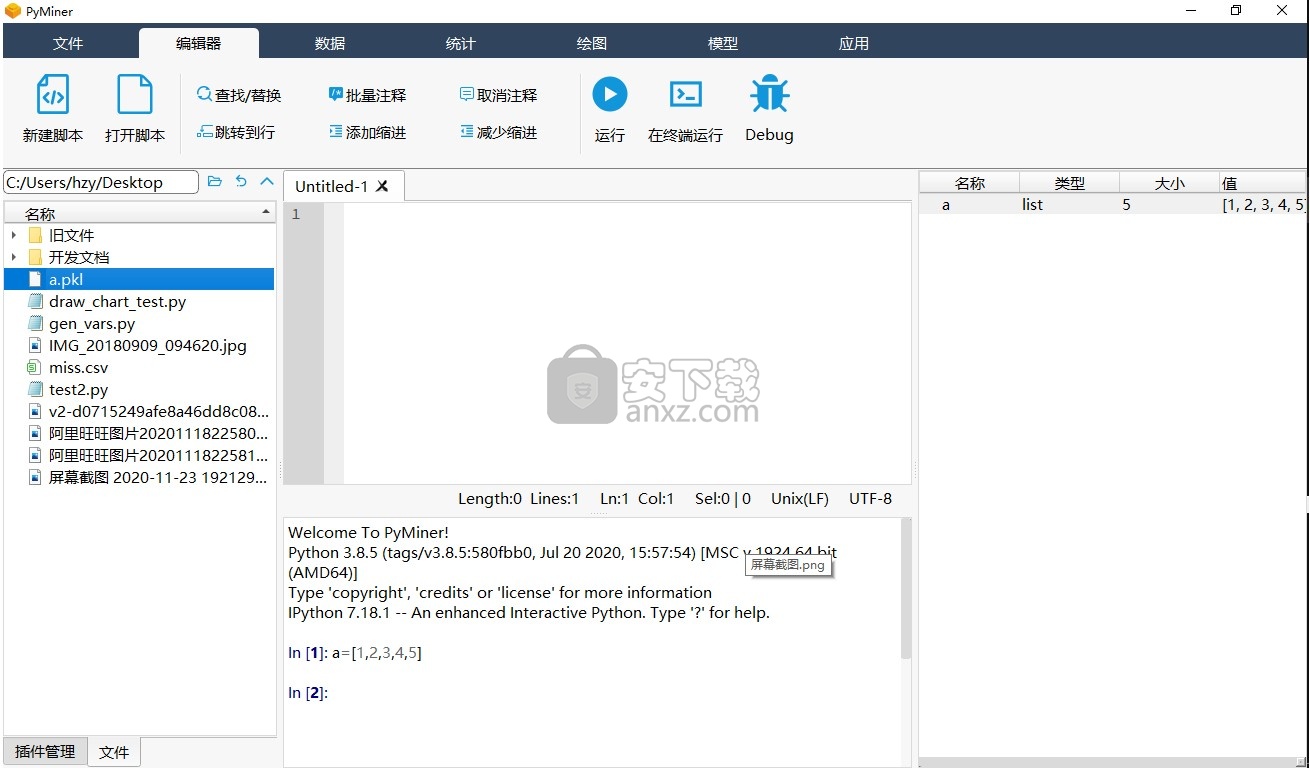The height and width of the screenshot is (771, 1310).
Task: Select v2-d0715249afe8a46dd8c08 file
Action: coord(159,411)
